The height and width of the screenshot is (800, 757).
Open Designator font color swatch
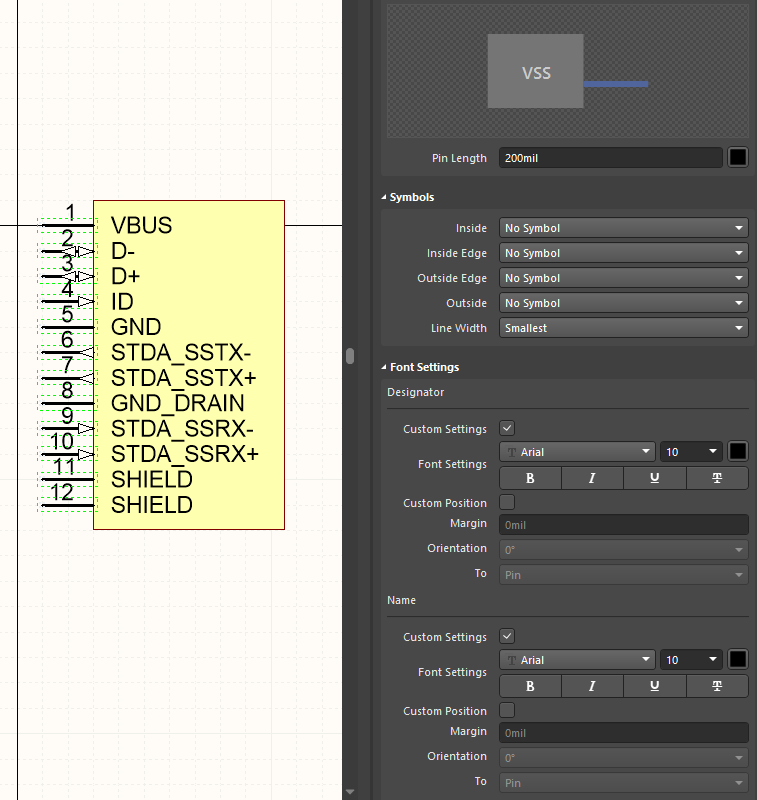[x=738, y=452]
